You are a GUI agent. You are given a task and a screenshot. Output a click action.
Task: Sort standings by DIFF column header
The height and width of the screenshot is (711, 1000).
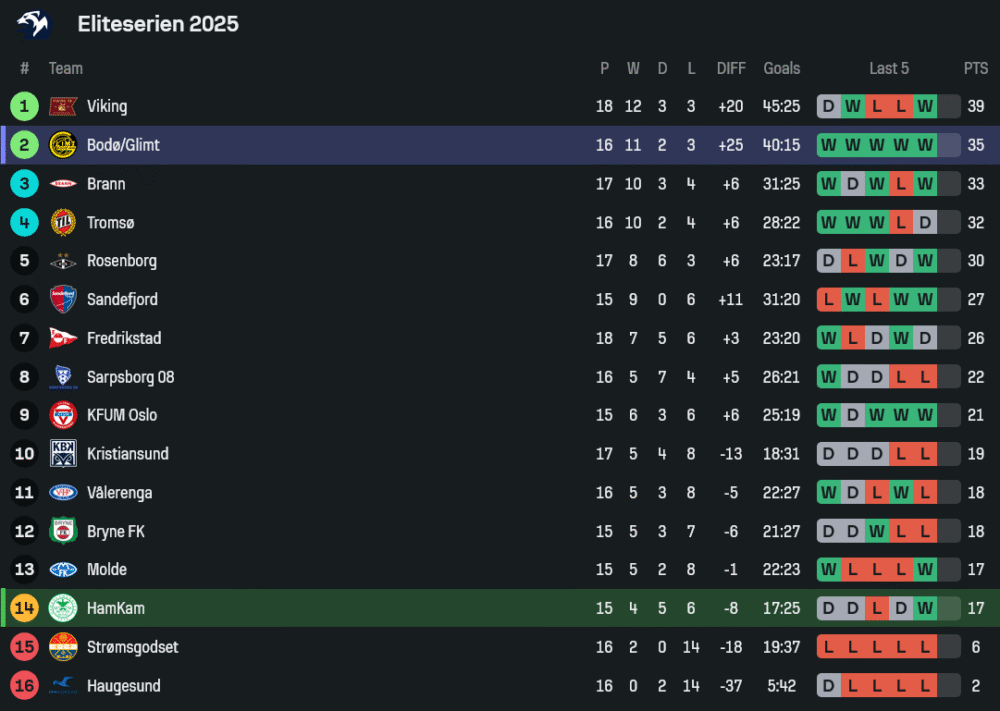pyautogui.click(x=731, y=68)
